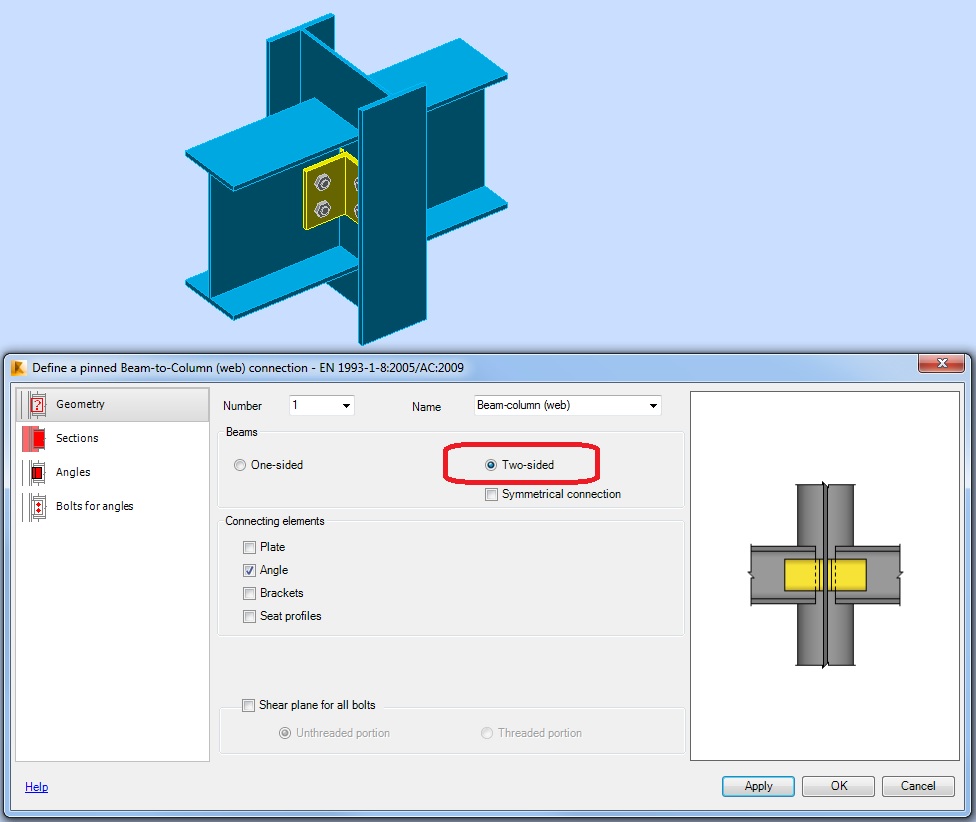Enable Seat profiles option

[x=248, y=616]
